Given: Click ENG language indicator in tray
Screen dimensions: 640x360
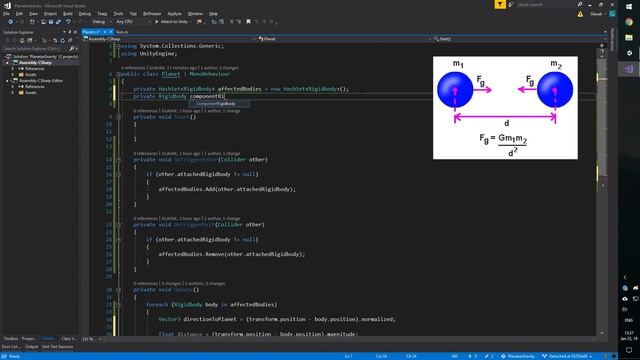Looking at the screenshot, I should [x=629, y=320].
